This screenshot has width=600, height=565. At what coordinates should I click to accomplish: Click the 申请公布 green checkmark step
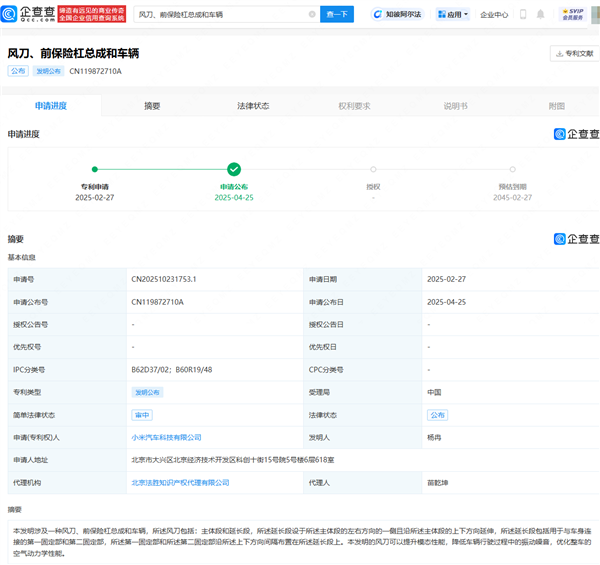[x=233, y=169]
